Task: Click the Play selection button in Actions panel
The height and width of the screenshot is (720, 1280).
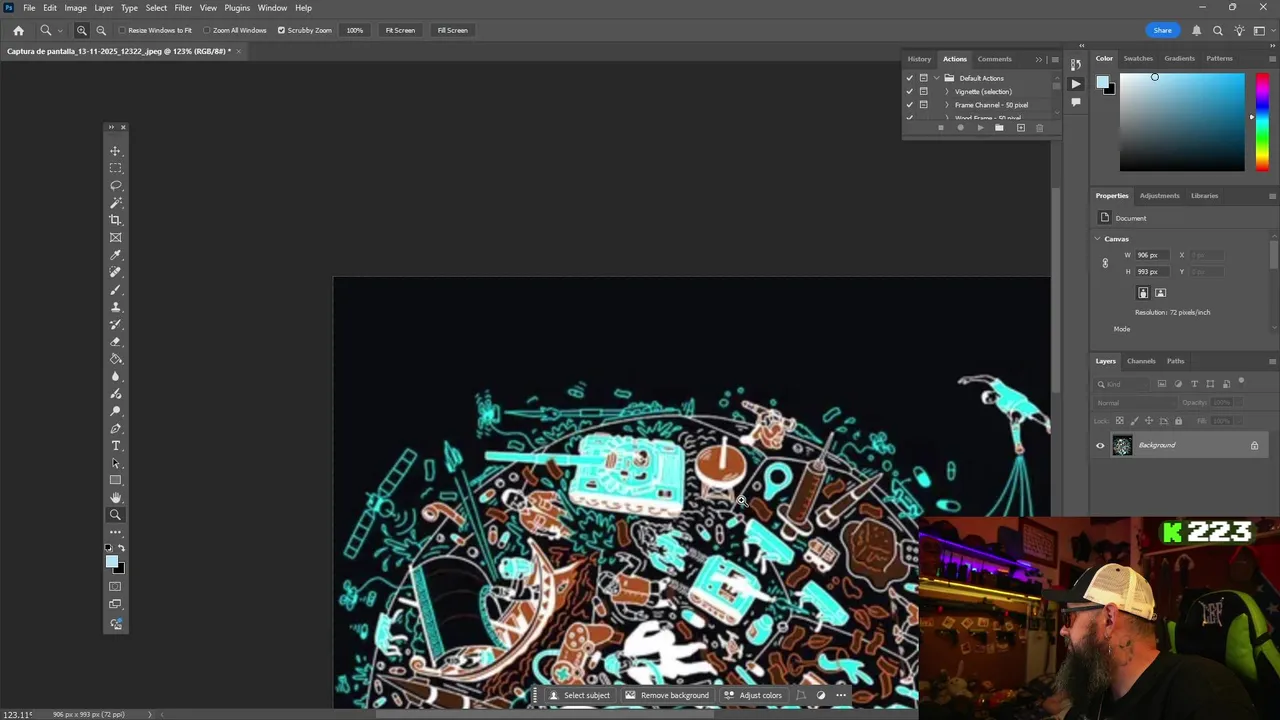Action: 980,128
